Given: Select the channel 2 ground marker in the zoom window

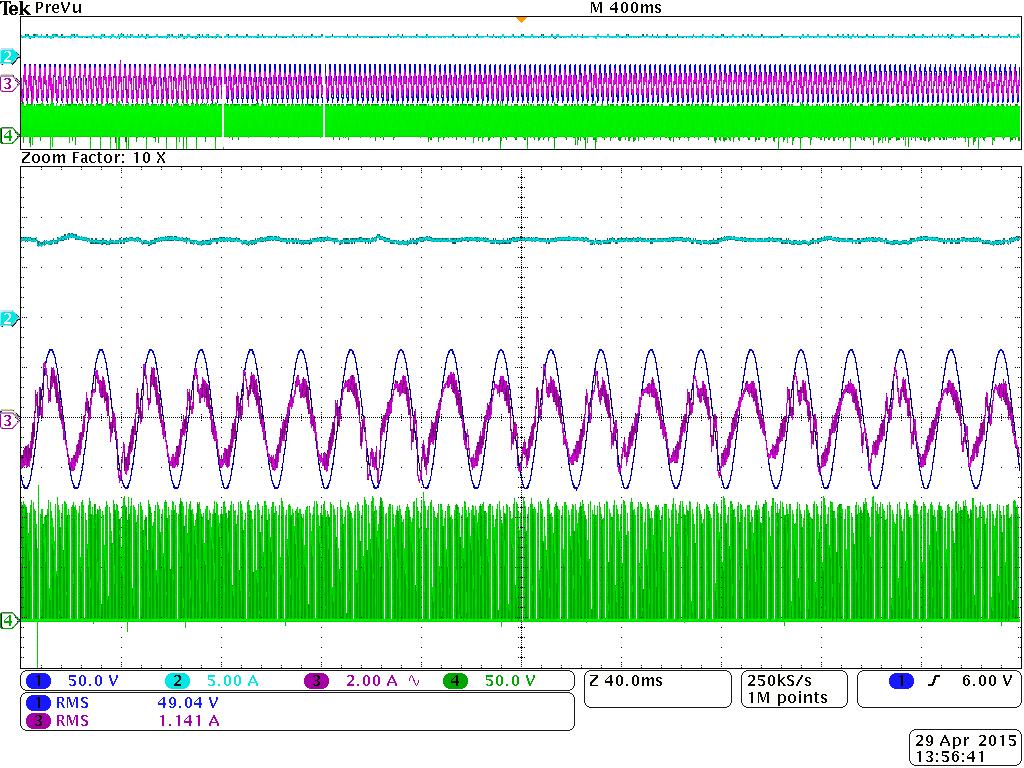Looking at the screenshot, I should click(x=8, y=318).
